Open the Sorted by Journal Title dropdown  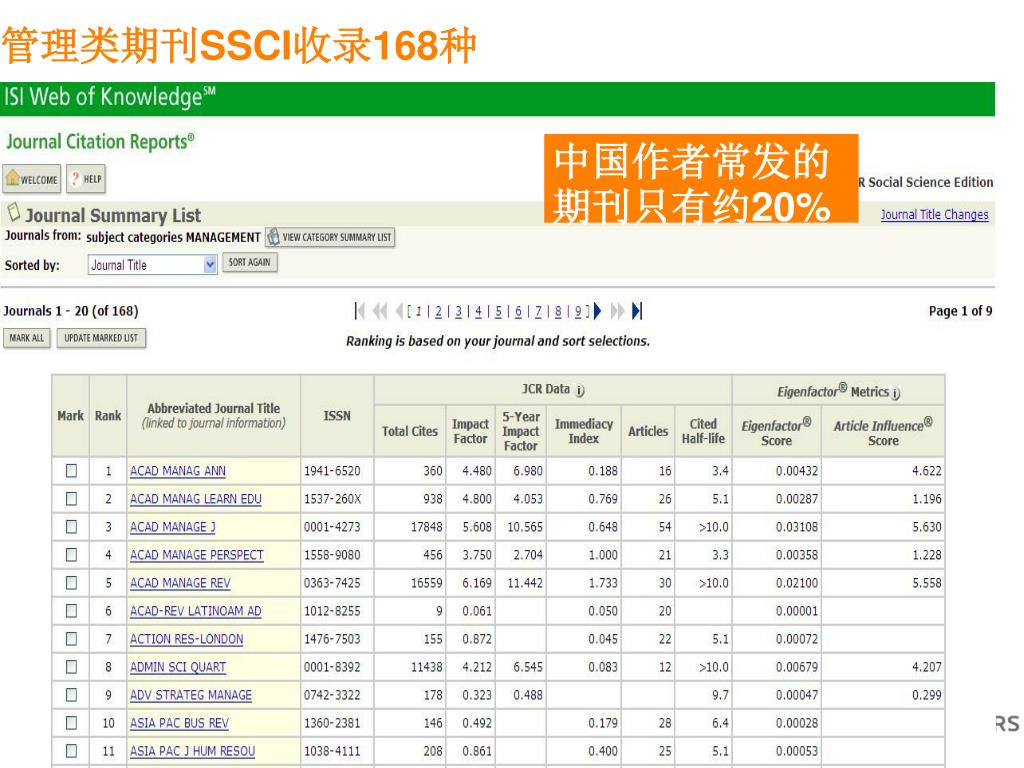(152, 264)
